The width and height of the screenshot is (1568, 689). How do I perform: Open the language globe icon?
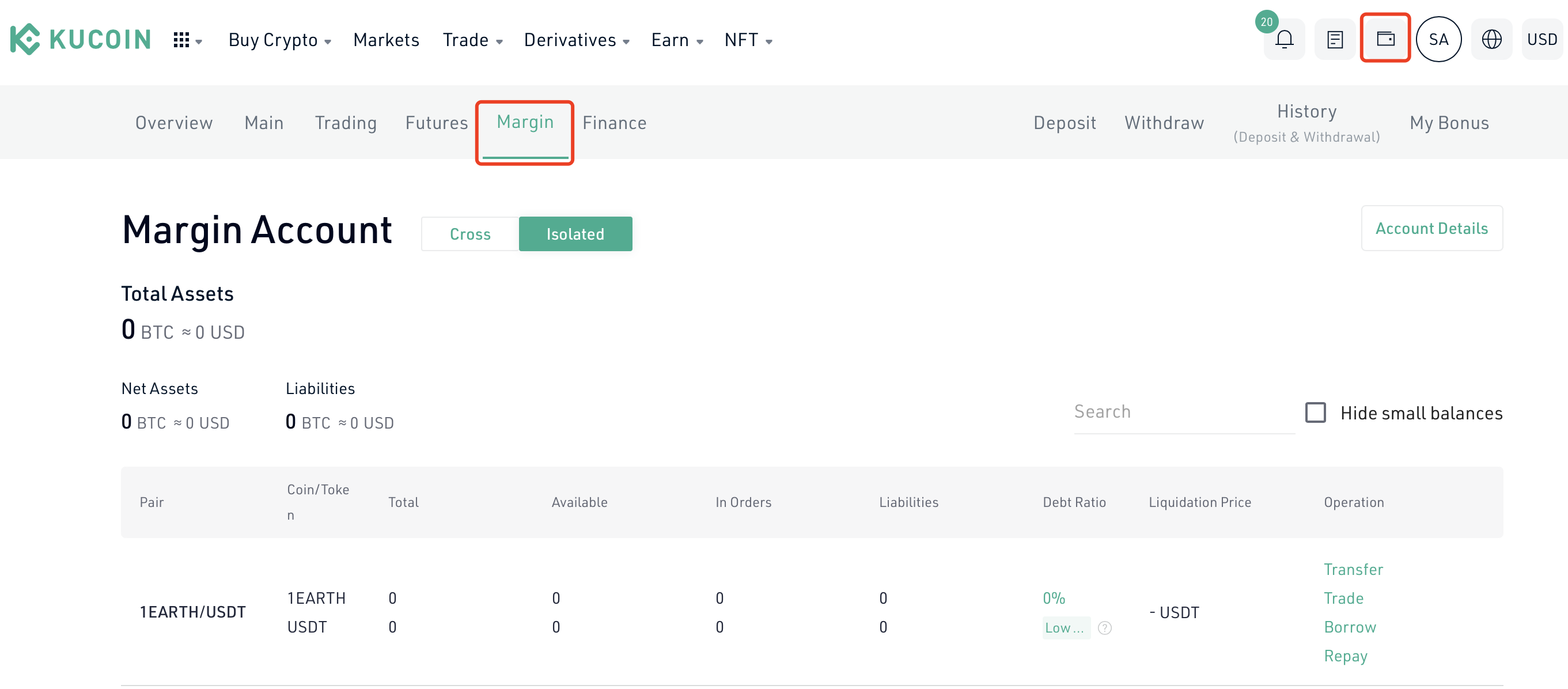pyautogui.click(x=1491, y=40)
